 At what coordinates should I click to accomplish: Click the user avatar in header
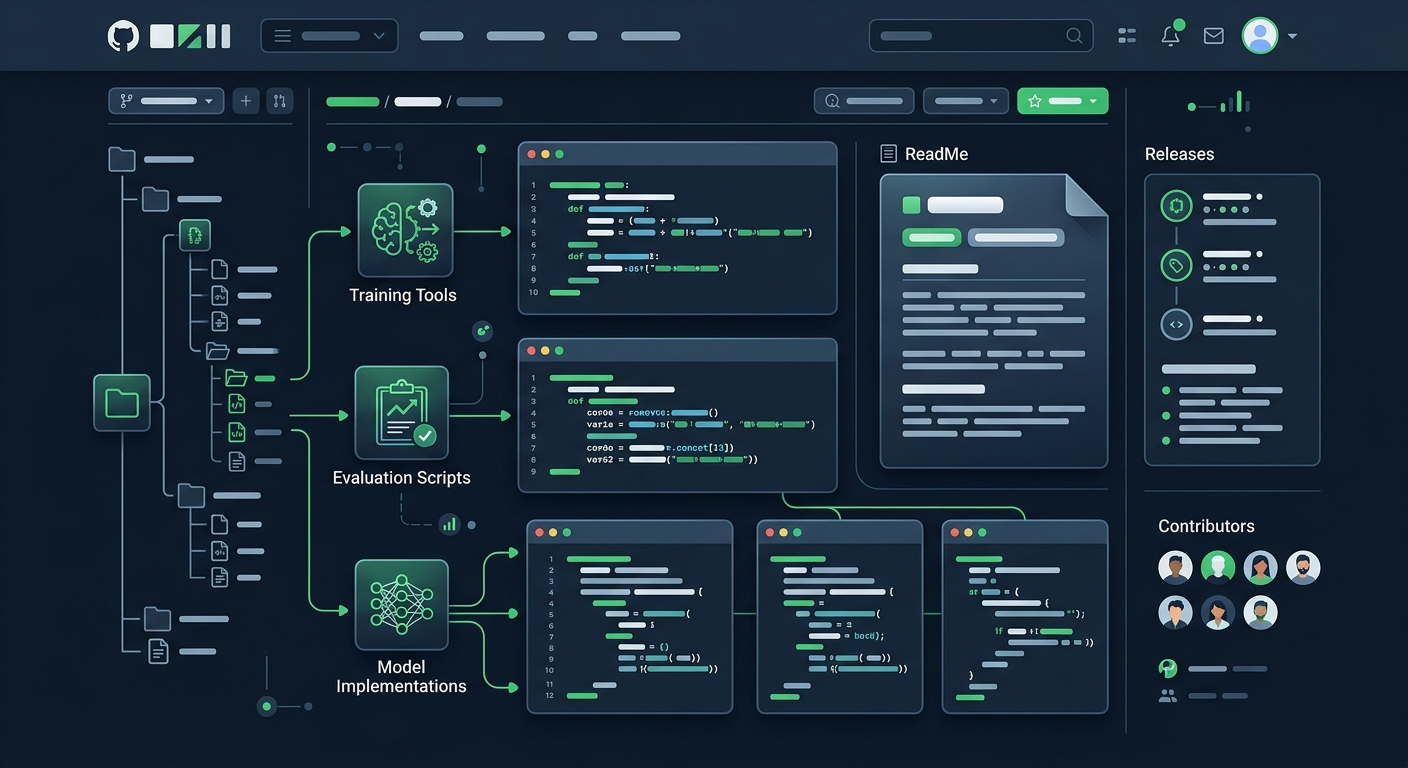pyautogui.click(x=1260, y=36)
